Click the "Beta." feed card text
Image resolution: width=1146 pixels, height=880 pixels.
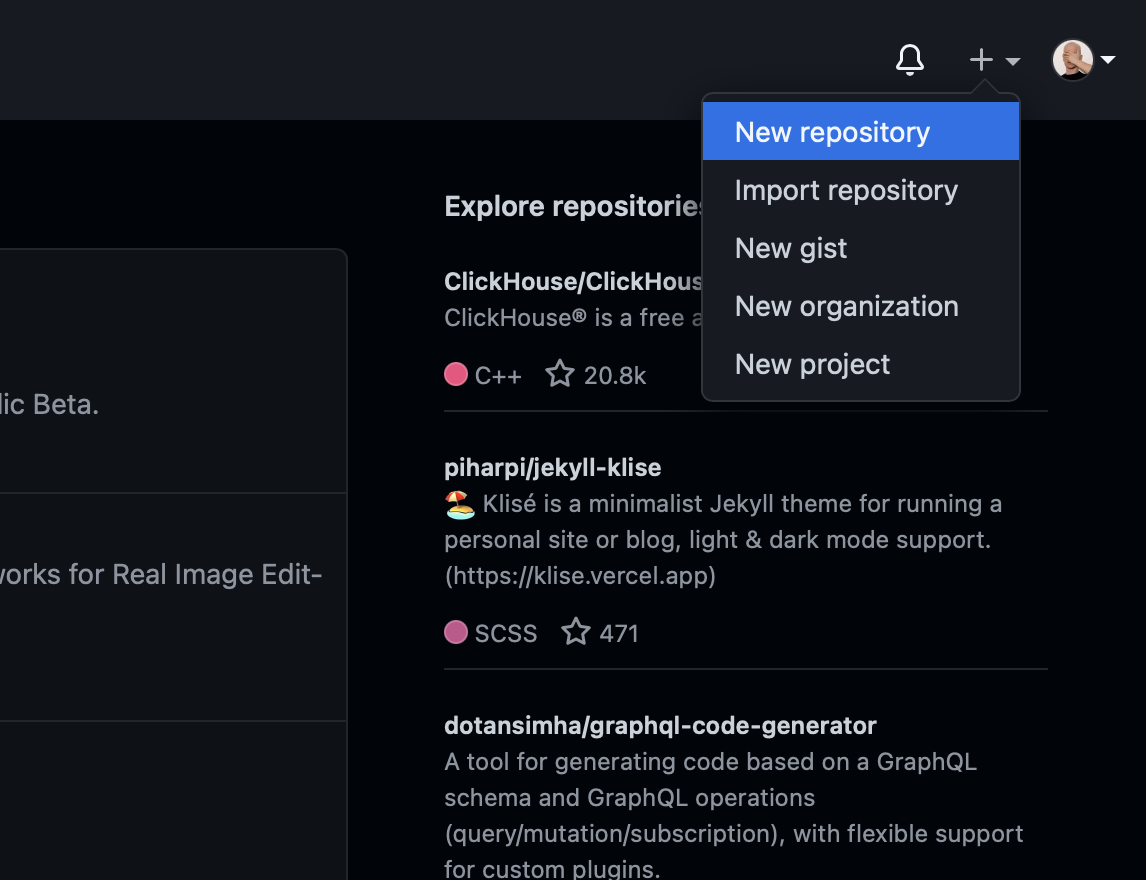64,404
